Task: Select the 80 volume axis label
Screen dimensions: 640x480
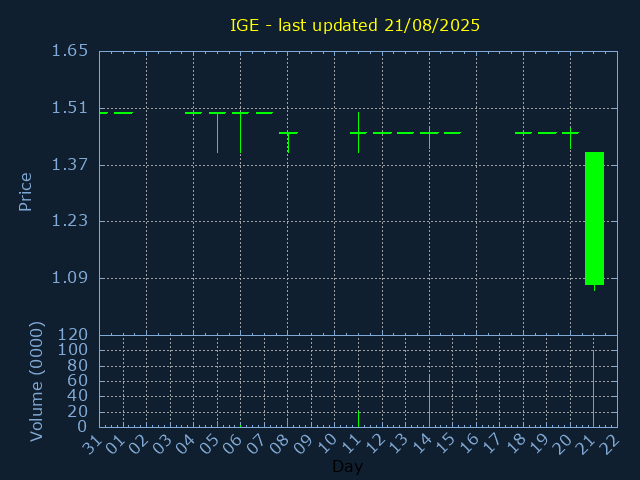Action: (78, 366)
